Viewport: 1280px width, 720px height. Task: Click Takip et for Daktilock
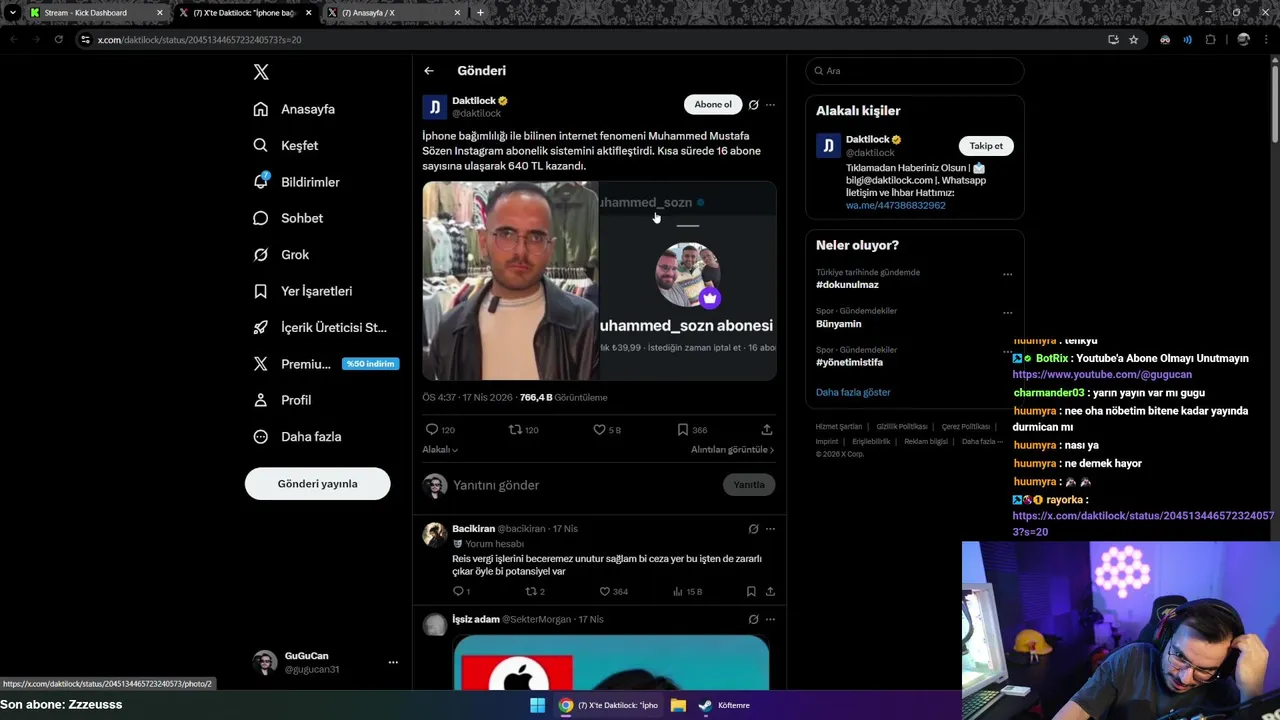point(986,146)
